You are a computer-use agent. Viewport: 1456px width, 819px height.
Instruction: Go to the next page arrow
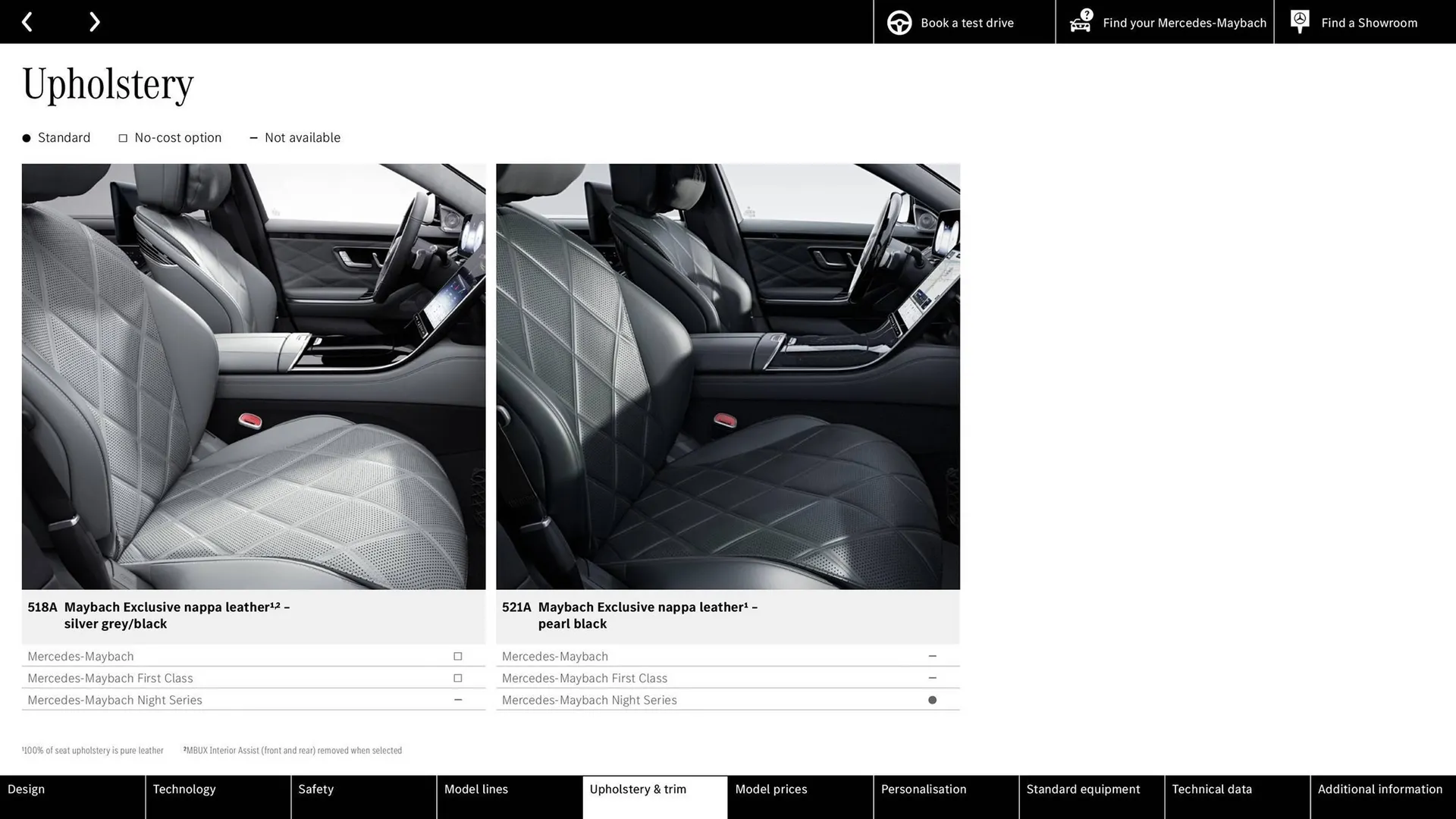[x=94, y=22]
